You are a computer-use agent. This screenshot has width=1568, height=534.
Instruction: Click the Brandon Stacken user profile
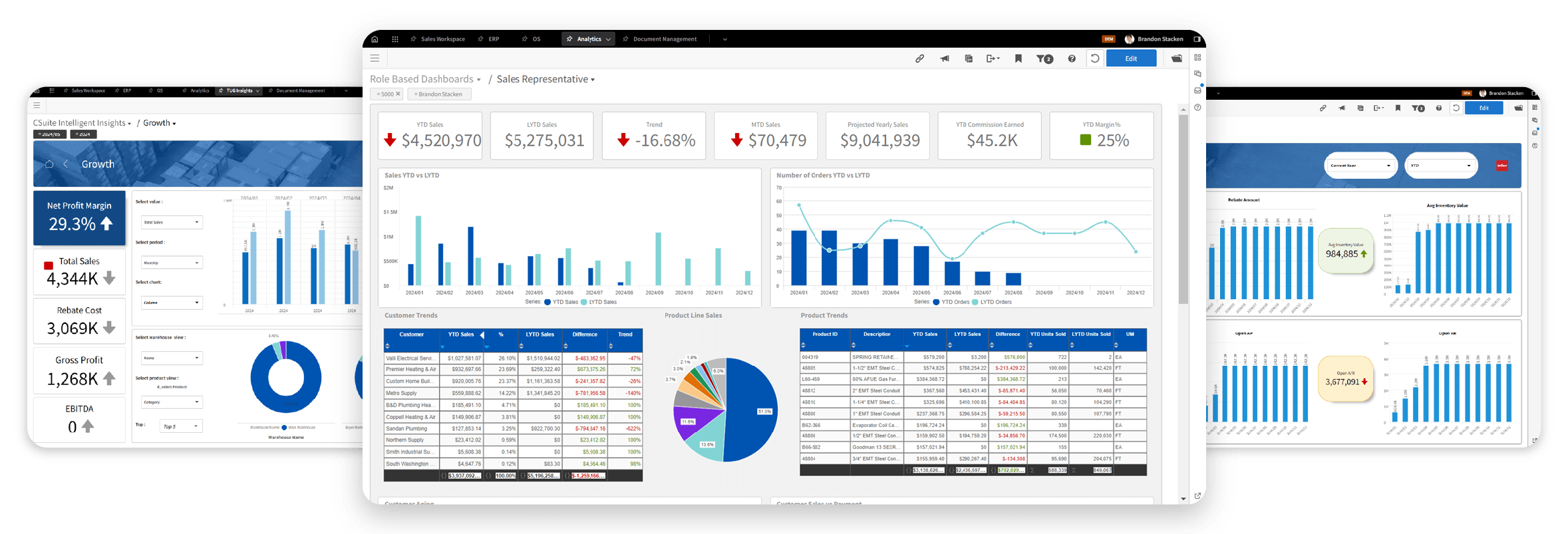pos(1154,39)
